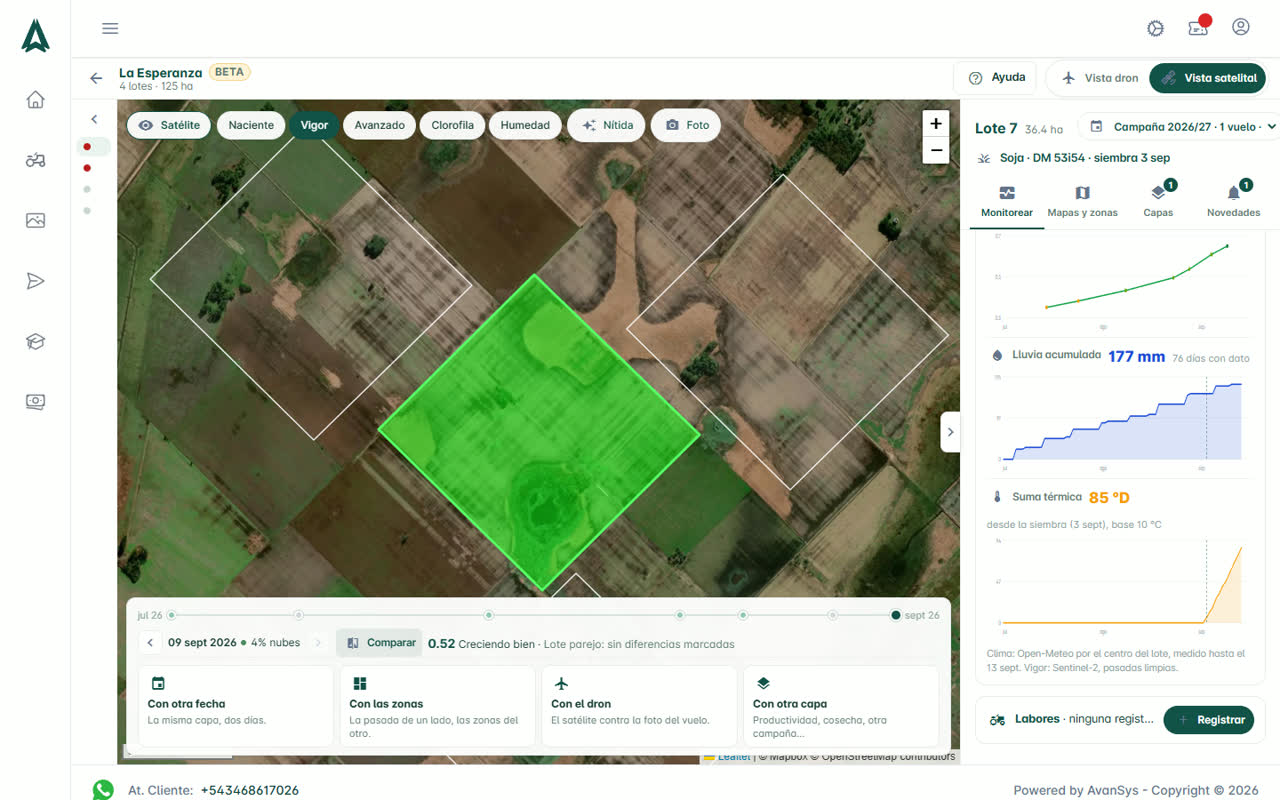Choose the Con el dron comparison card
The image size is (1280, 800).
pos(639,706)
